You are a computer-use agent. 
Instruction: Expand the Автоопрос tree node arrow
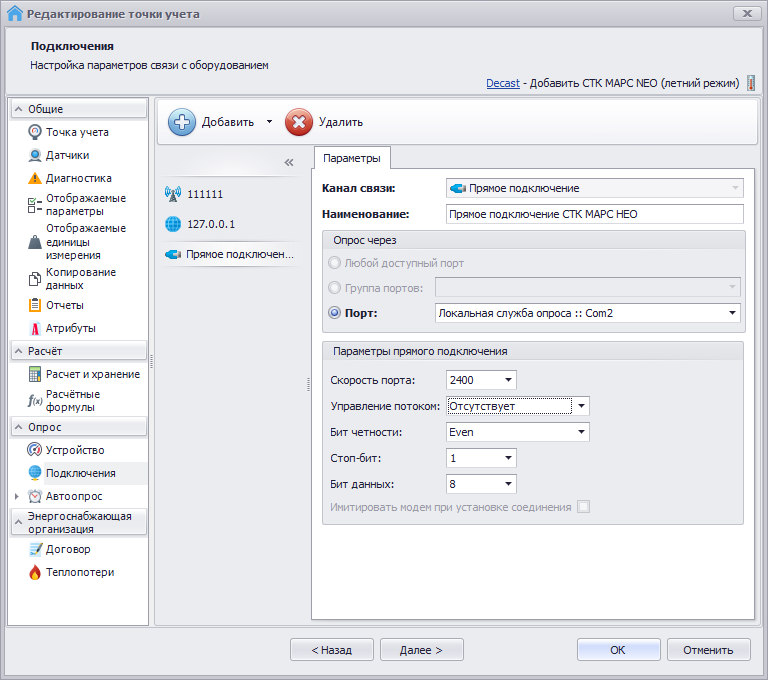pos(15,496)
